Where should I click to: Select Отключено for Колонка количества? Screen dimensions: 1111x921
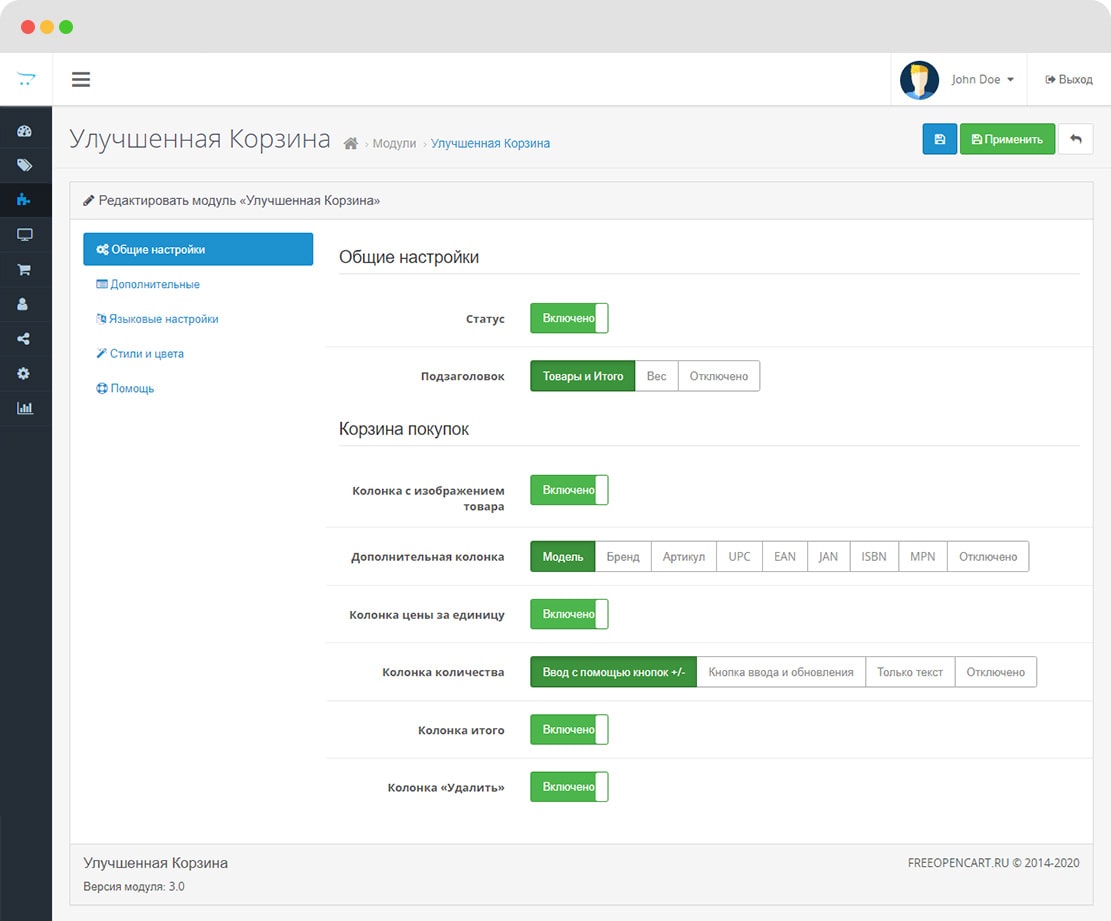[x=996, y=672]
